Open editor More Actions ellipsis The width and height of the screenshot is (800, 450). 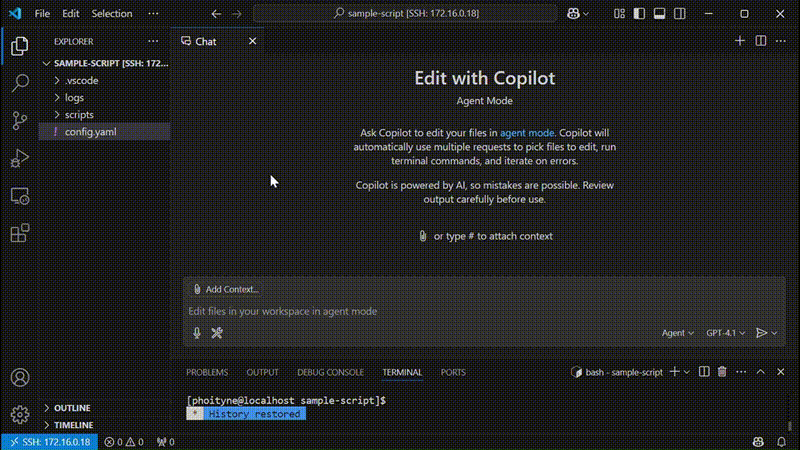[781, 41]
